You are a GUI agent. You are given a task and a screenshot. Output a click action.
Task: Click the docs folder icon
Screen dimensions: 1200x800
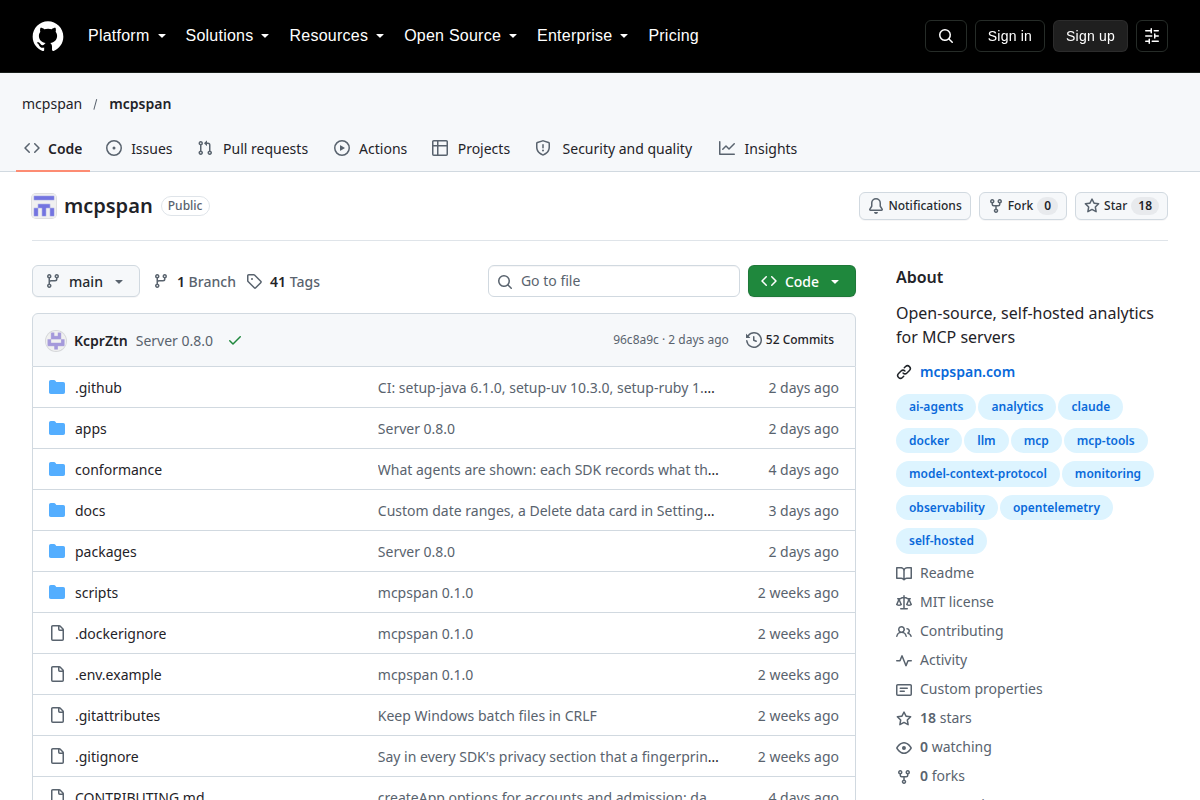coord(57,511)
